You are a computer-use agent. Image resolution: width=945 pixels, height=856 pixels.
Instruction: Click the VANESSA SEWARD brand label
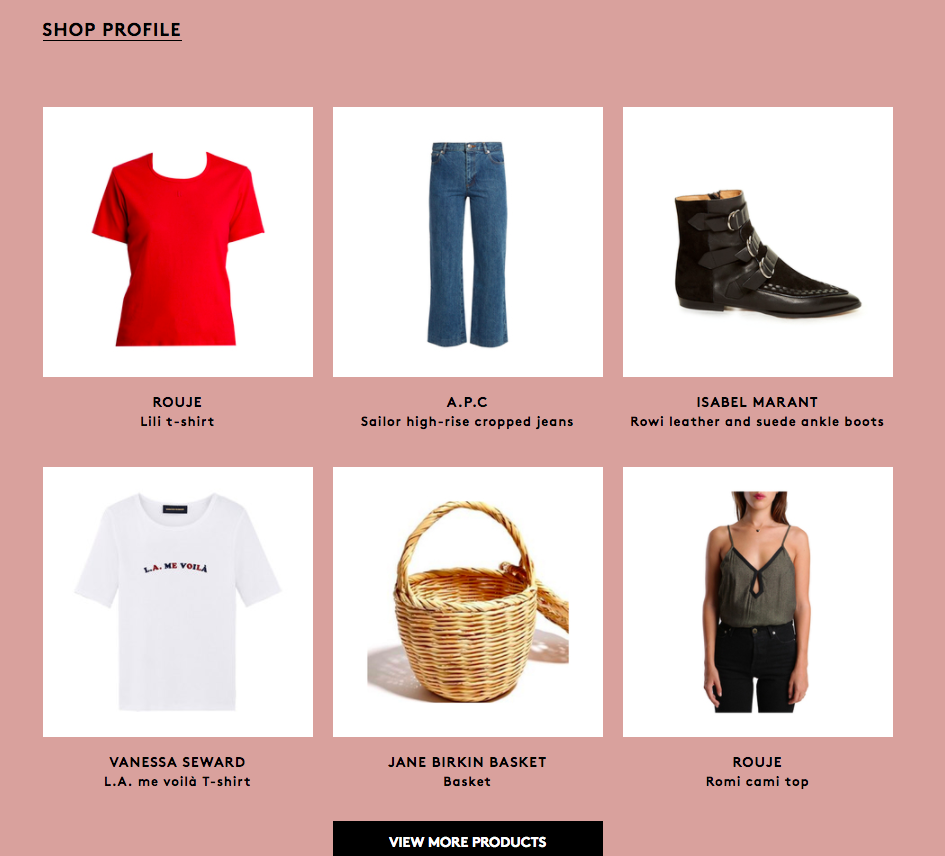[x=177, y=762]
